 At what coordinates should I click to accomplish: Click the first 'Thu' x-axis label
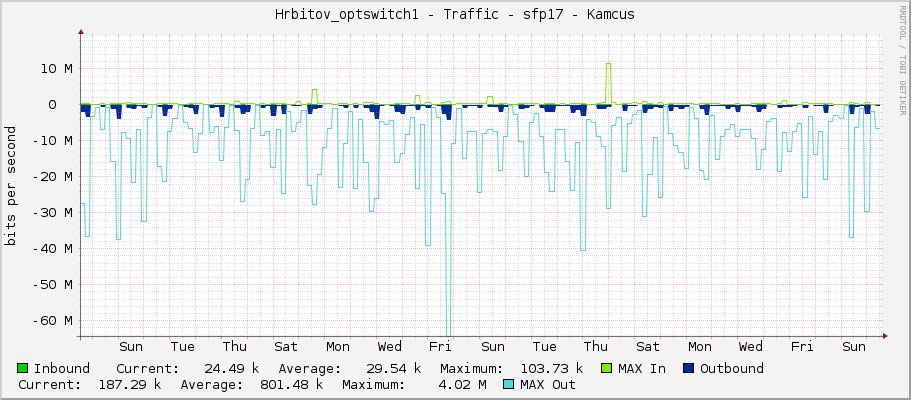(235, 347)
